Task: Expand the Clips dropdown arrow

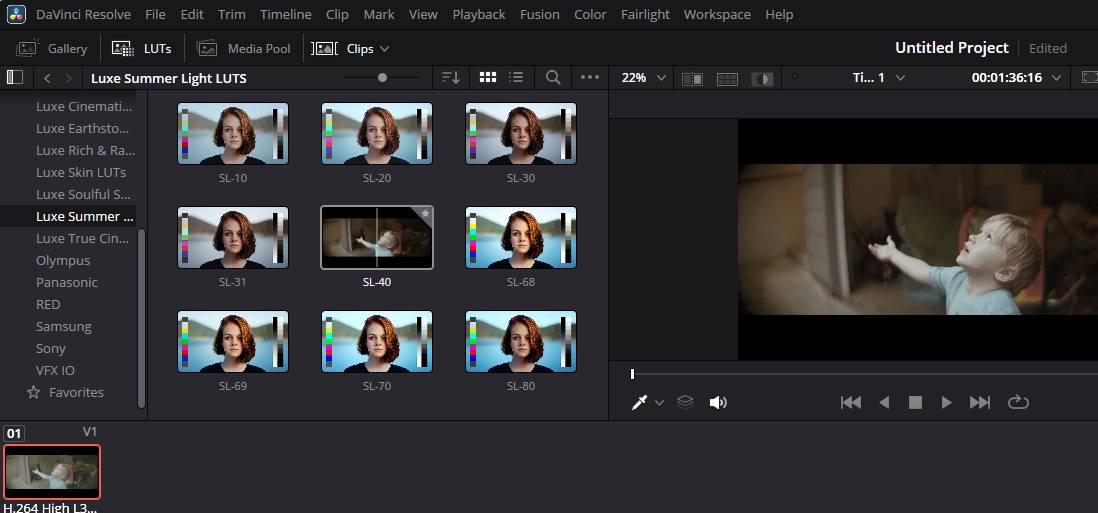Action: coord(385,48)
